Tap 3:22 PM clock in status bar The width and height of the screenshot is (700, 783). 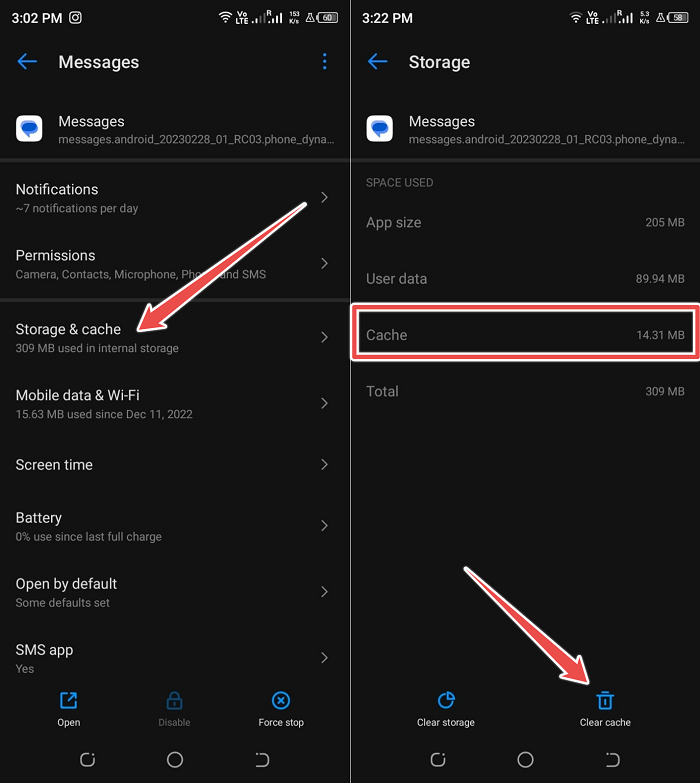tap(387, 18)
